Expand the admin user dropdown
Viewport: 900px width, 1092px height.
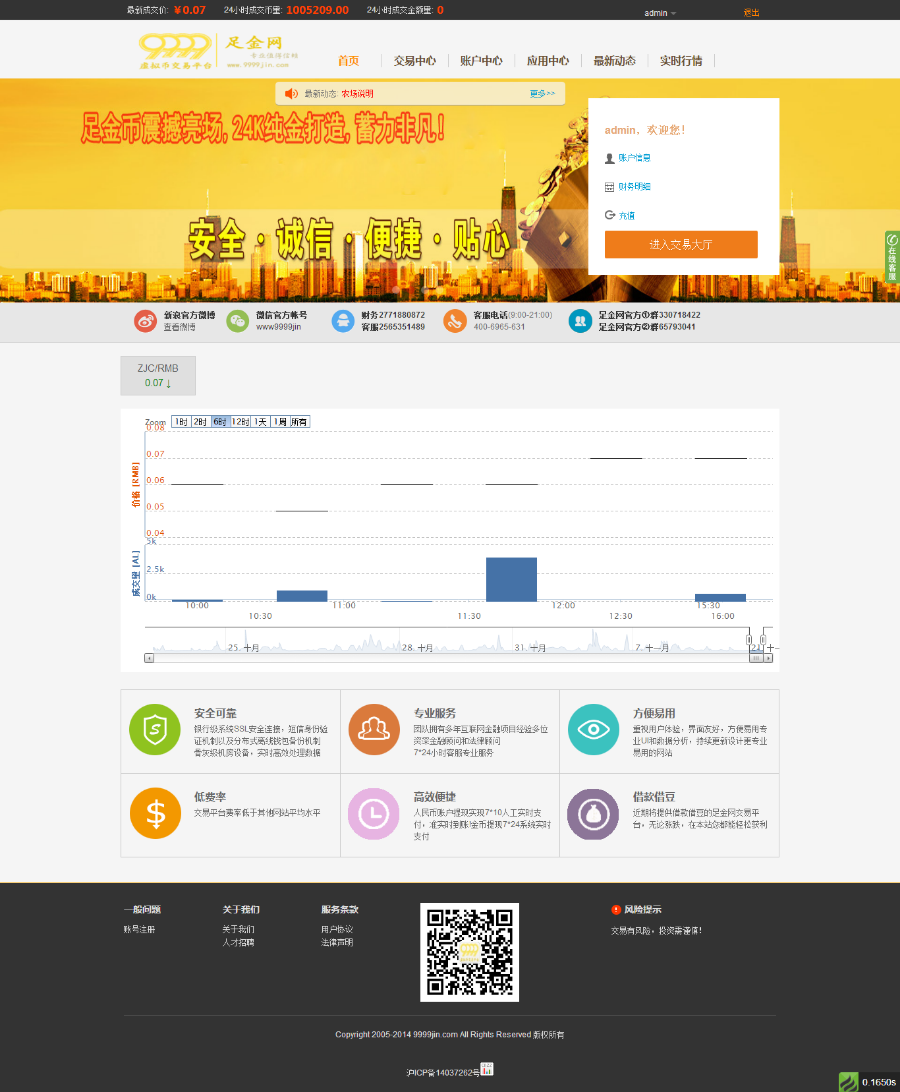[660, 13]
